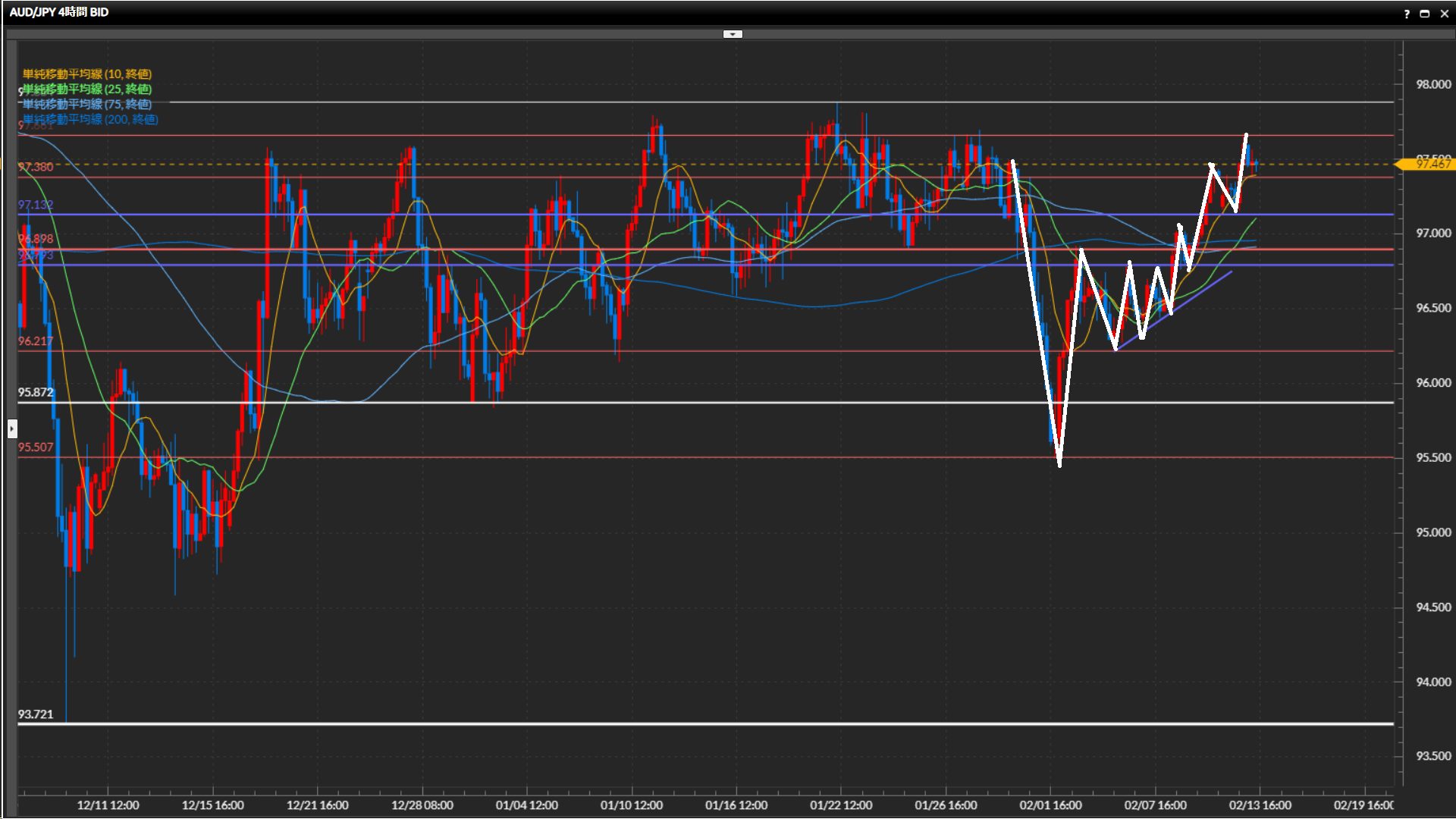1456x819 pixels.
Task: Click the 97.132 purple line label
Action: pyautogui.click(x=36, y=205)
